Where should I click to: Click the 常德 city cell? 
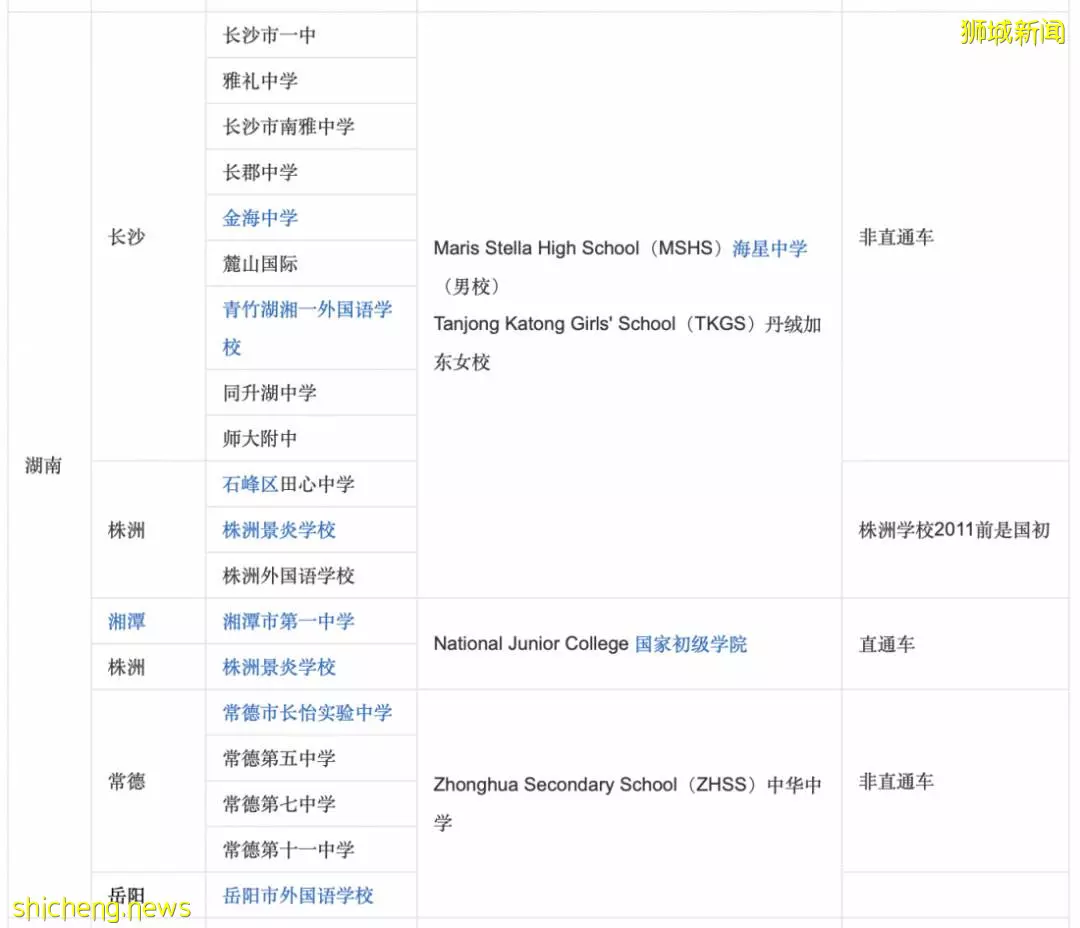(x=149, y=781)
